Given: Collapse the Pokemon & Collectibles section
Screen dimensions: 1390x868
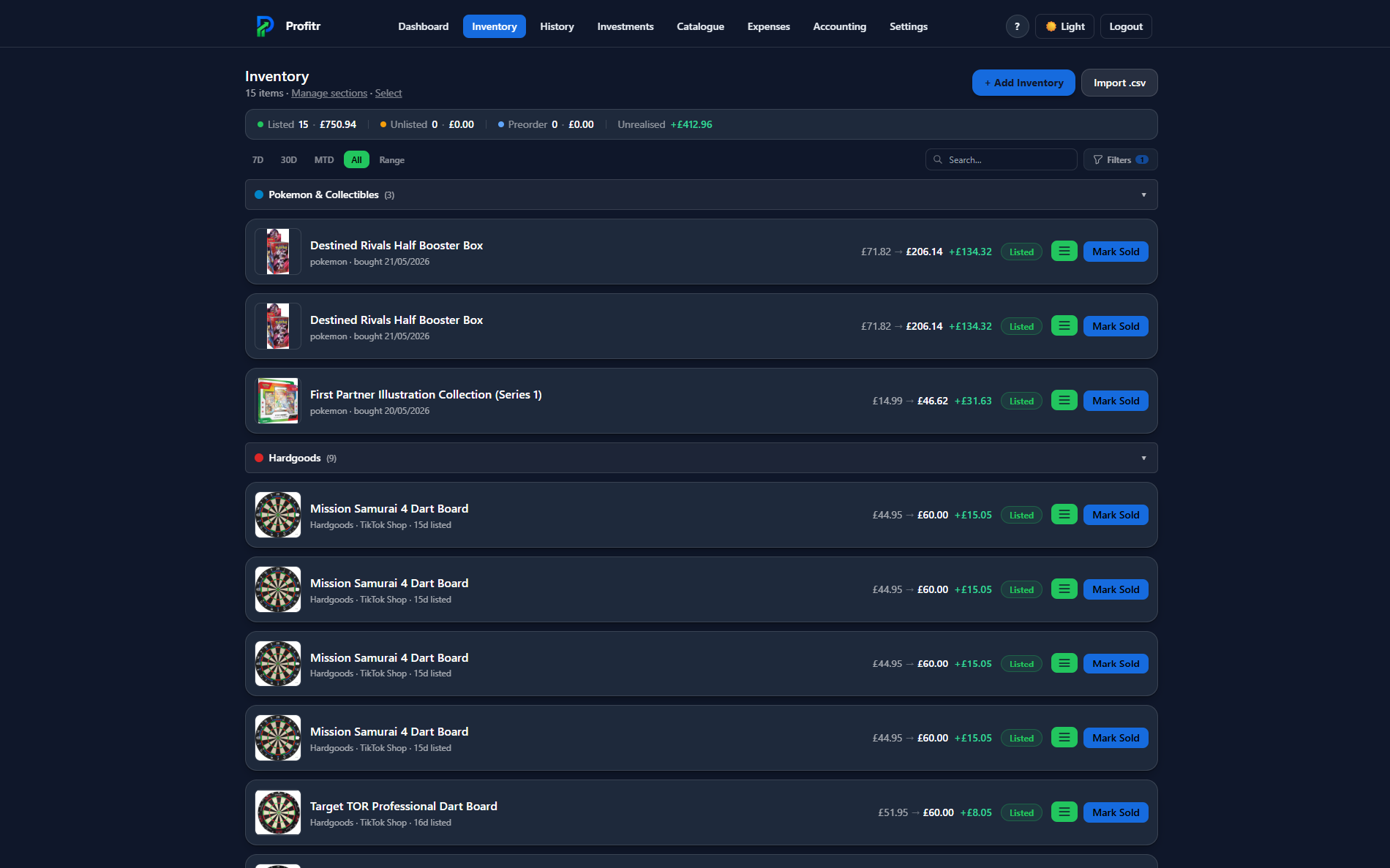Looking at the screenshot, I should click(1143, 195).
